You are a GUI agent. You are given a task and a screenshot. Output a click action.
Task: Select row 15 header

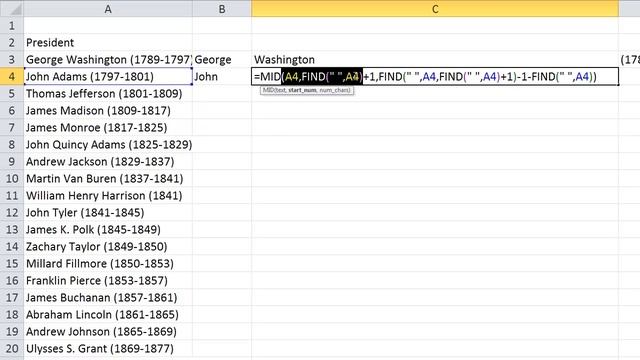click(11, 264)
